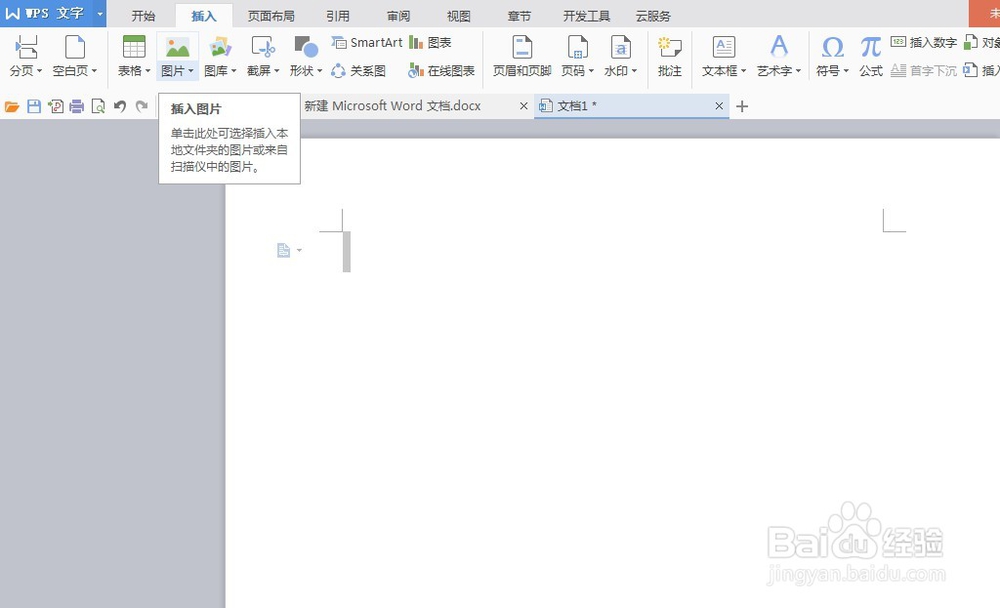Viewport: 1000px width, 608px height.
Task: Click the paragraph layout icon beside the page
Action: (x=284, y=250)
